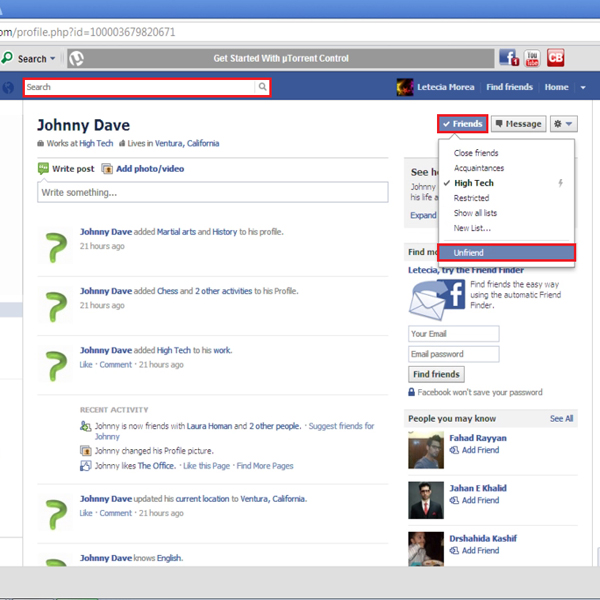This screenshot has width=600, height=600.
Task: Open Laura Homan's profile link
Action: click(x=209, y=426)
